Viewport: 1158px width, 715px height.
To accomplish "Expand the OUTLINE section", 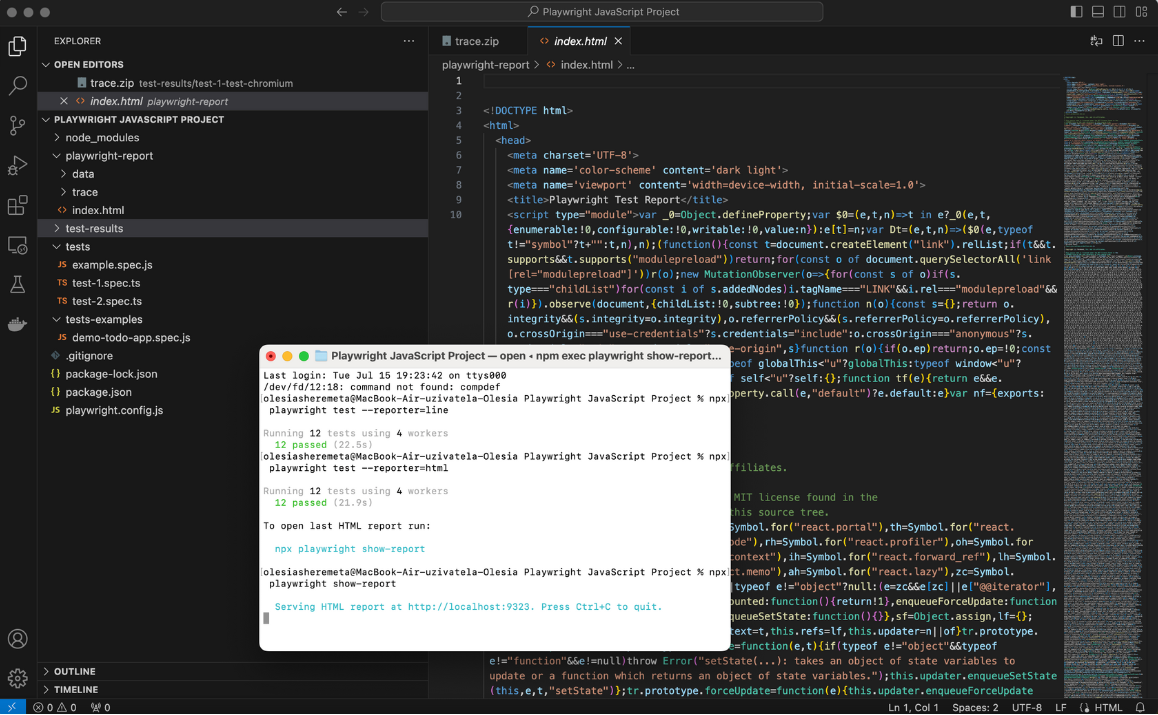I will 75,671.
